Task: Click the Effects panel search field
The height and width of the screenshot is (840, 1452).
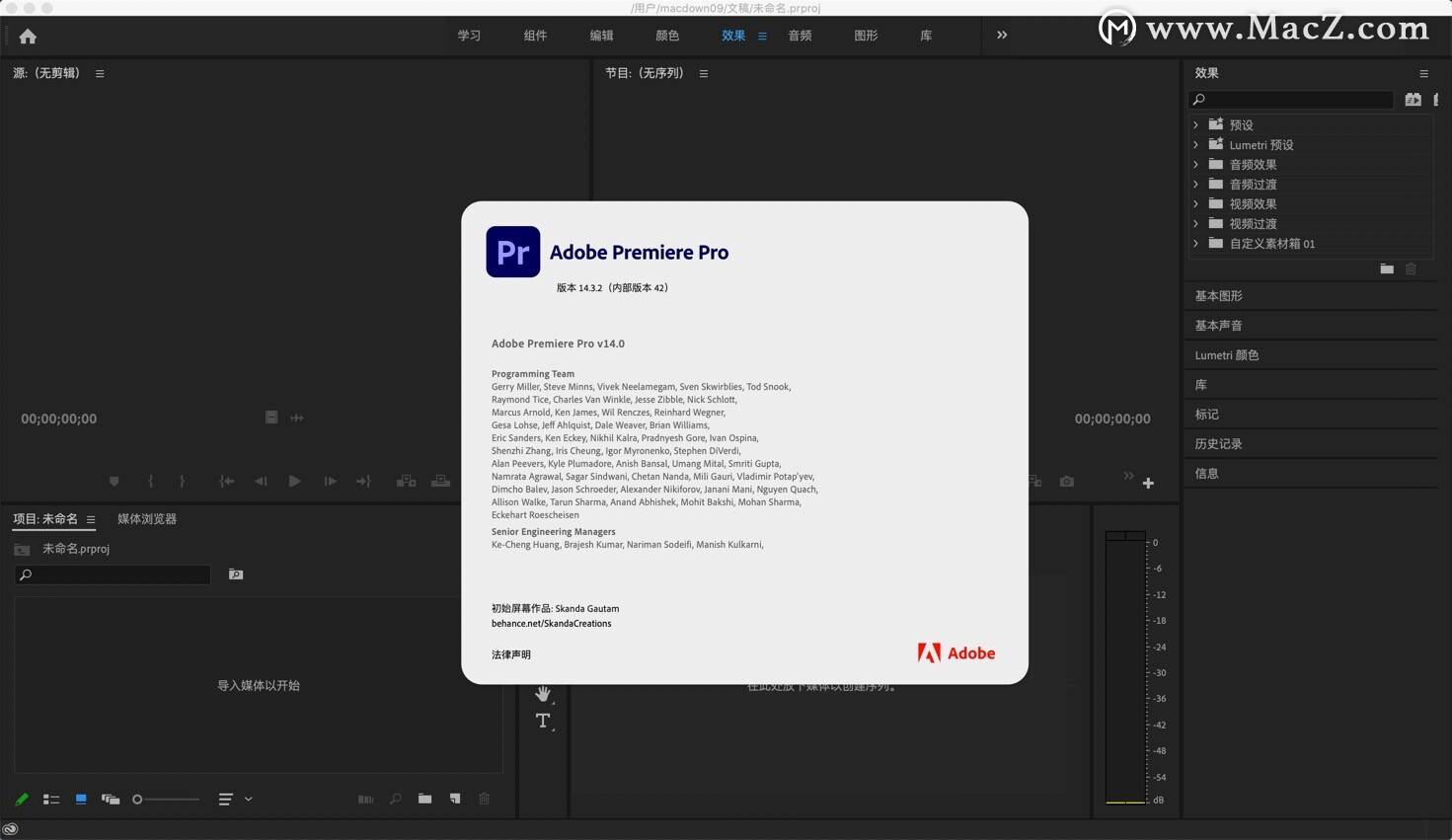Action: [x=1291, y=100]
